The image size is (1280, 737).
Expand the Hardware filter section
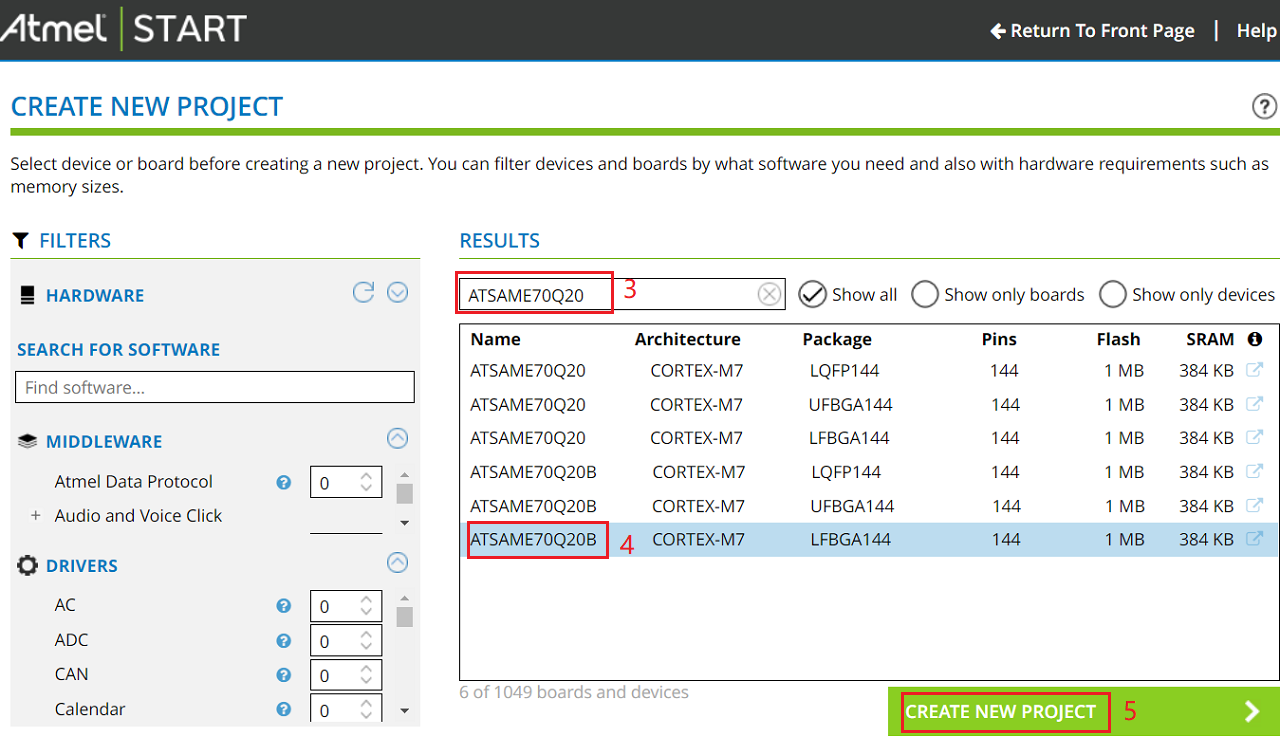(x=398, y=293)
